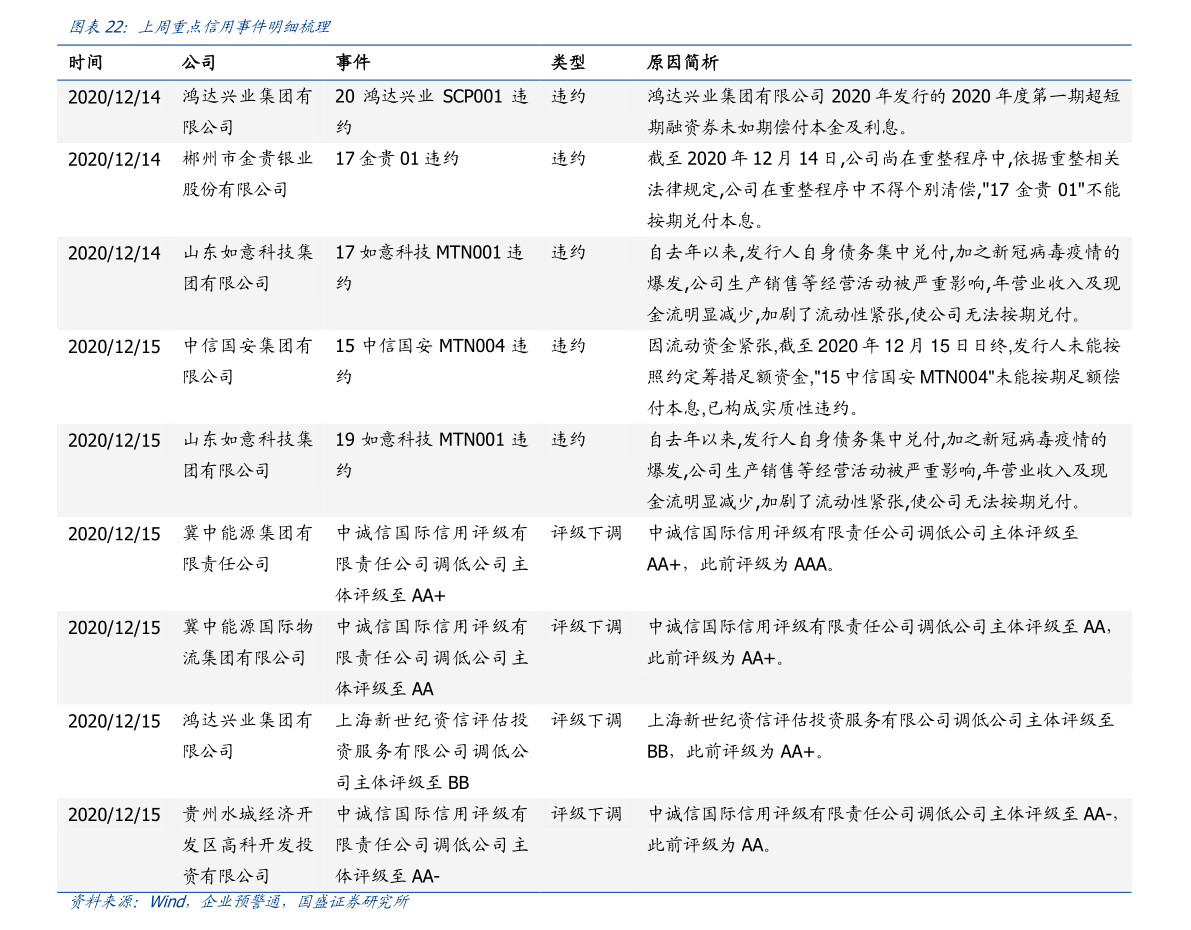Click the table title "图表 22: 上周重点信用事件明细梳理"
Image resolution: width=1191 pixels, height=930 pixels.
point(200,27)
